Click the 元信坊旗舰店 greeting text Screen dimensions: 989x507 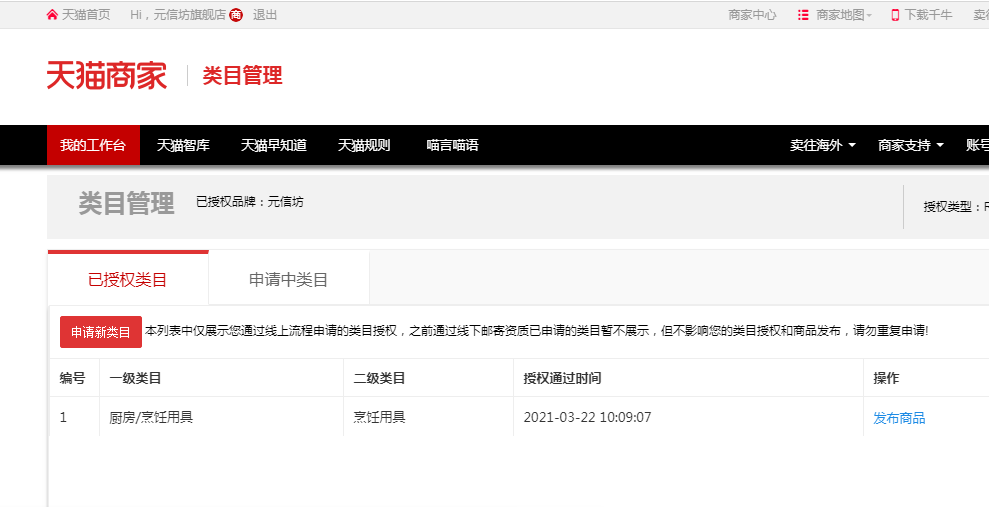point(190,15)
